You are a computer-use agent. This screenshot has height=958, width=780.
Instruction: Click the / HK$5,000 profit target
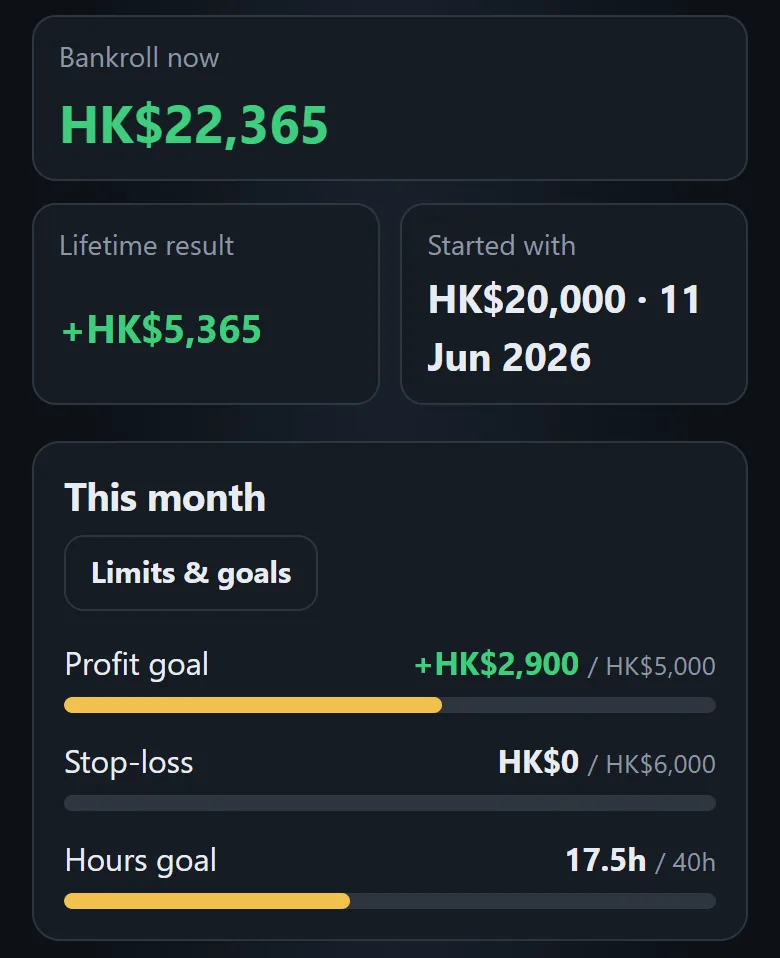652,667
